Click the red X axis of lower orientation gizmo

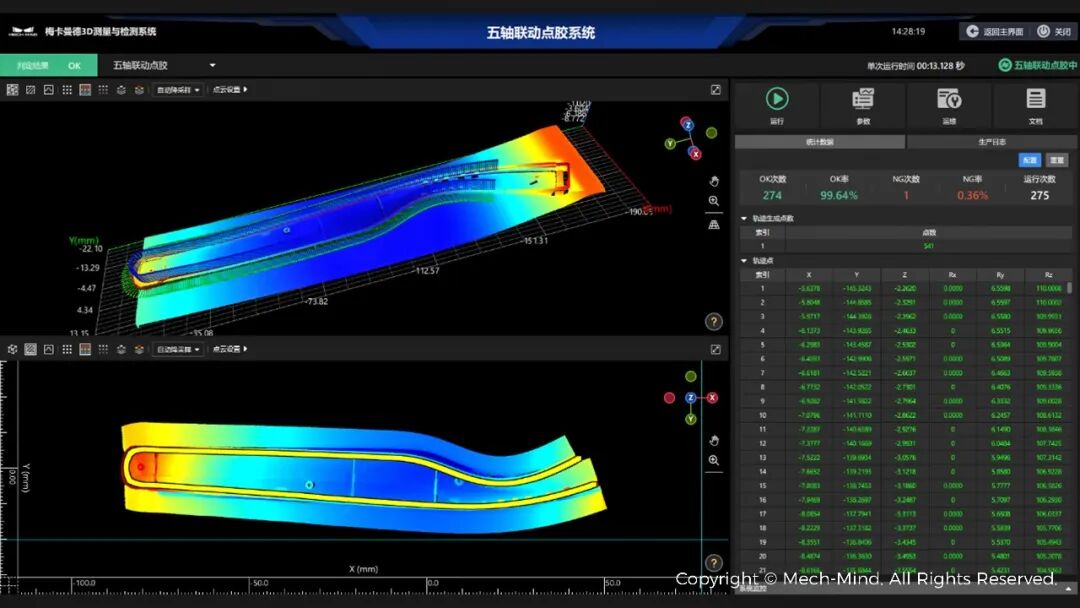(x=712, y=398)
